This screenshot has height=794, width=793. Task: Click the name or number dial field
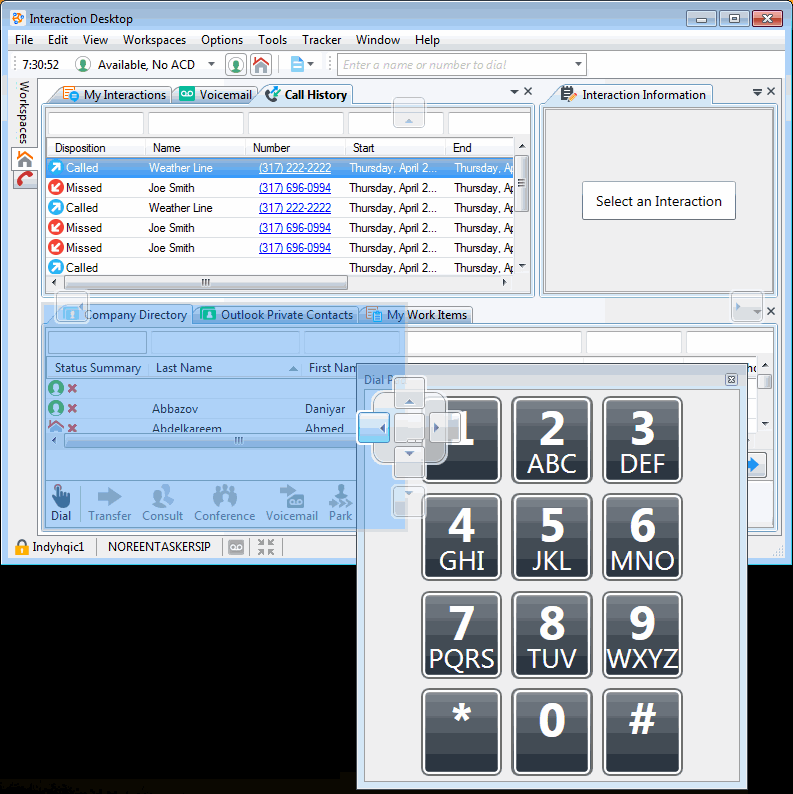click(453, 65)
